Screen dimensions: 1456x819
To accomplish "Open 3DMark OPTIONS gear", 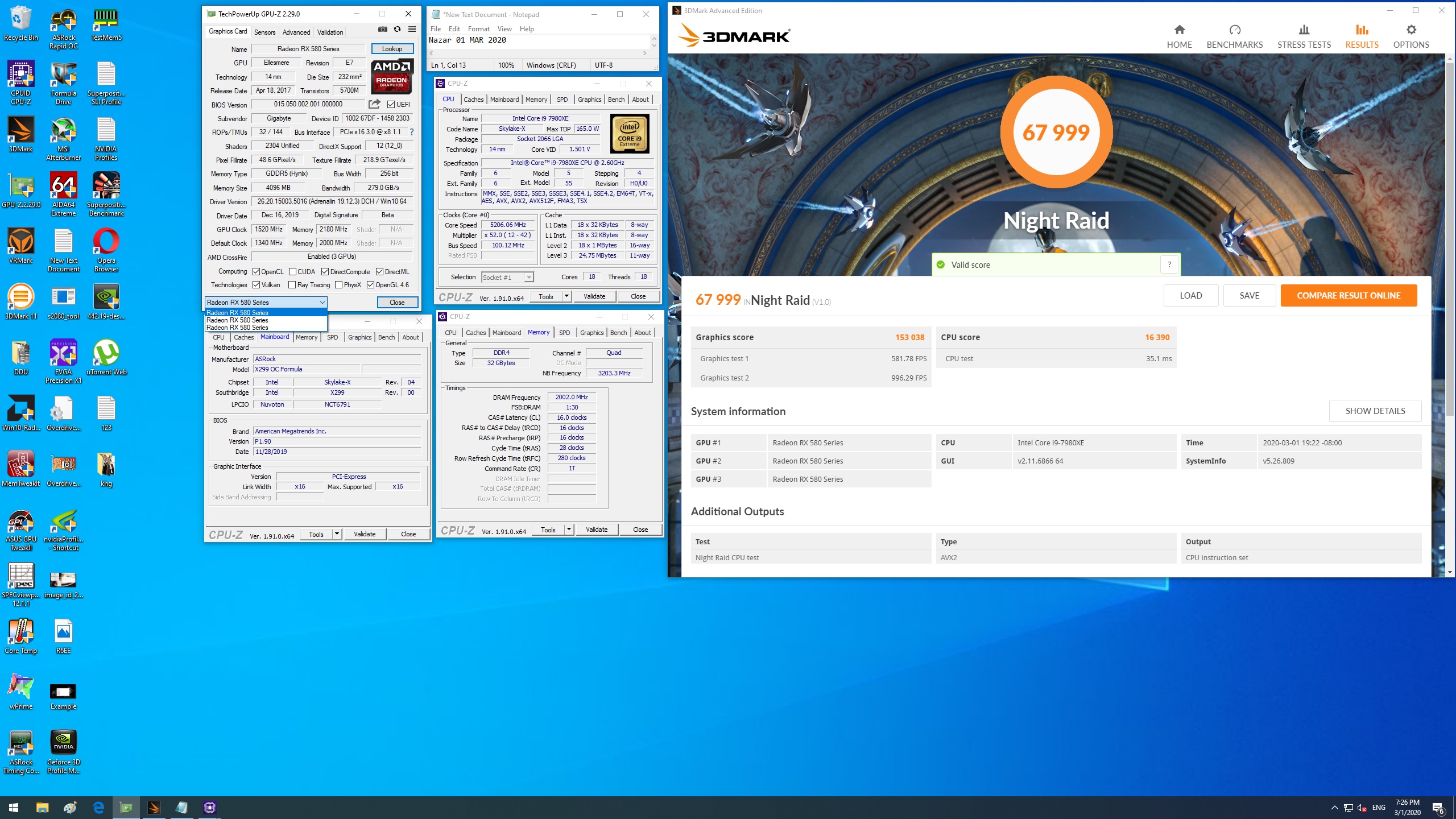I will [1410, 36].
